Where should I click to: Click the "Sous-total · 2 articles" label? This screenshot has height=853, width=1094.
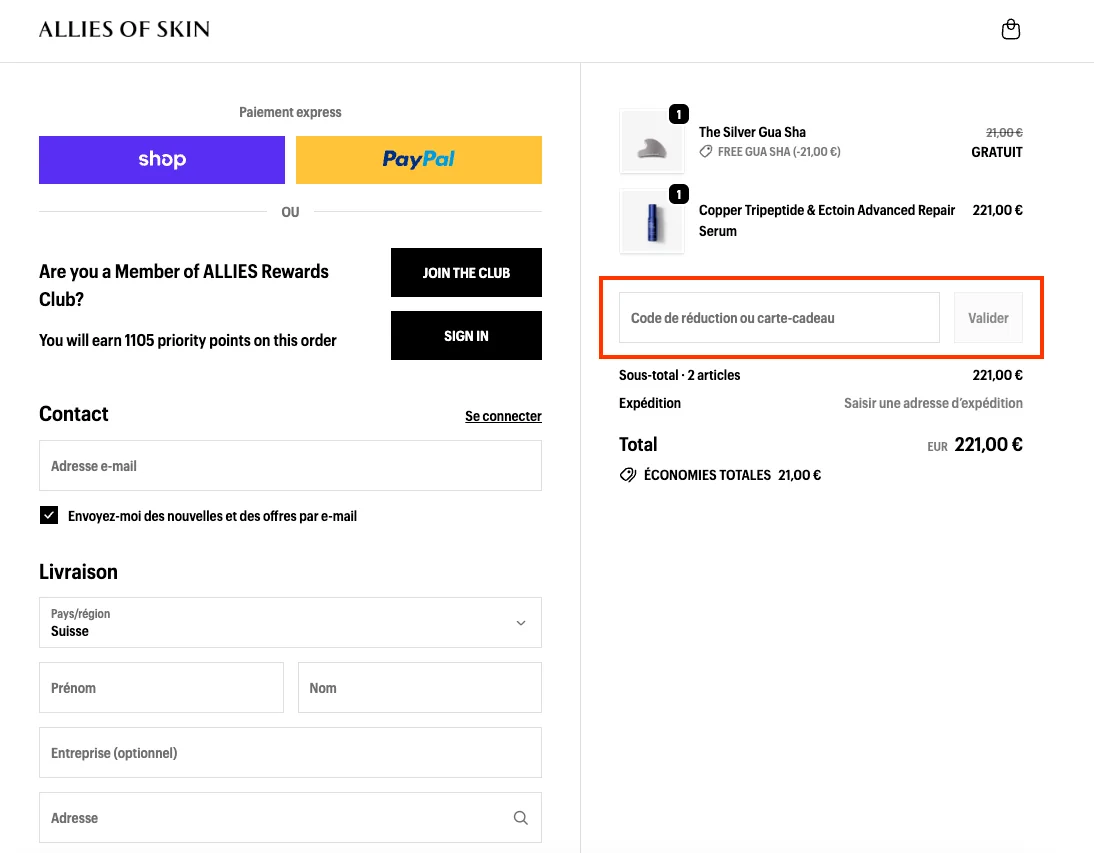point(680,375)
